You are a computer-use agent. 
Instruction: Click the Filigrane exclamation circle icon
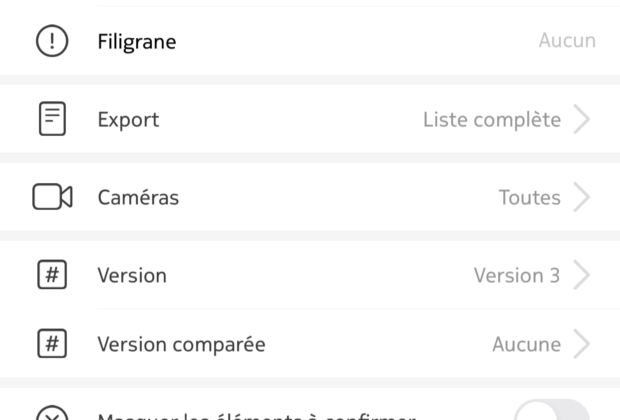pyautogui.click(x=52, y=41)
